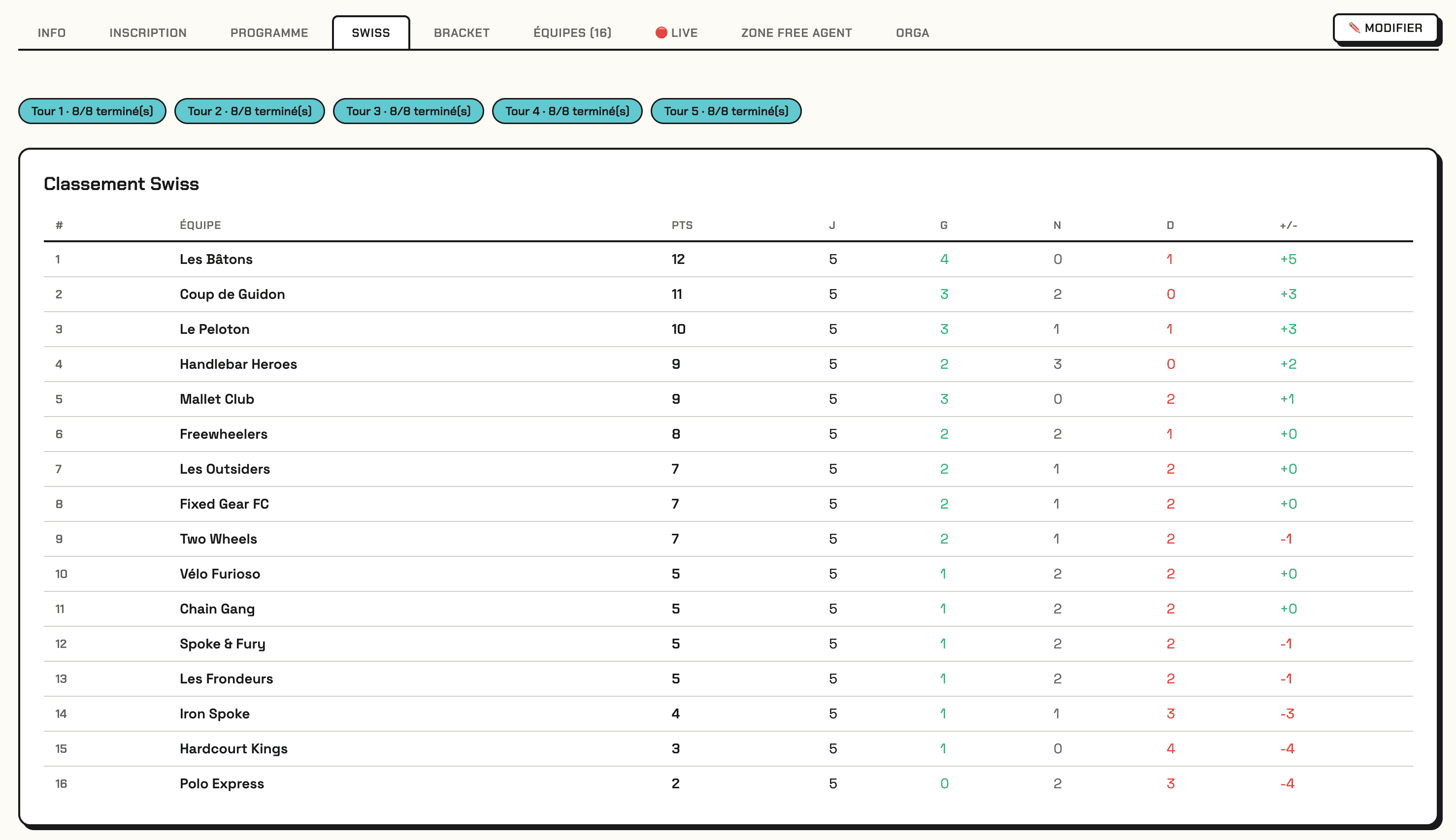Show Tour 4 matches

[567, 111]
